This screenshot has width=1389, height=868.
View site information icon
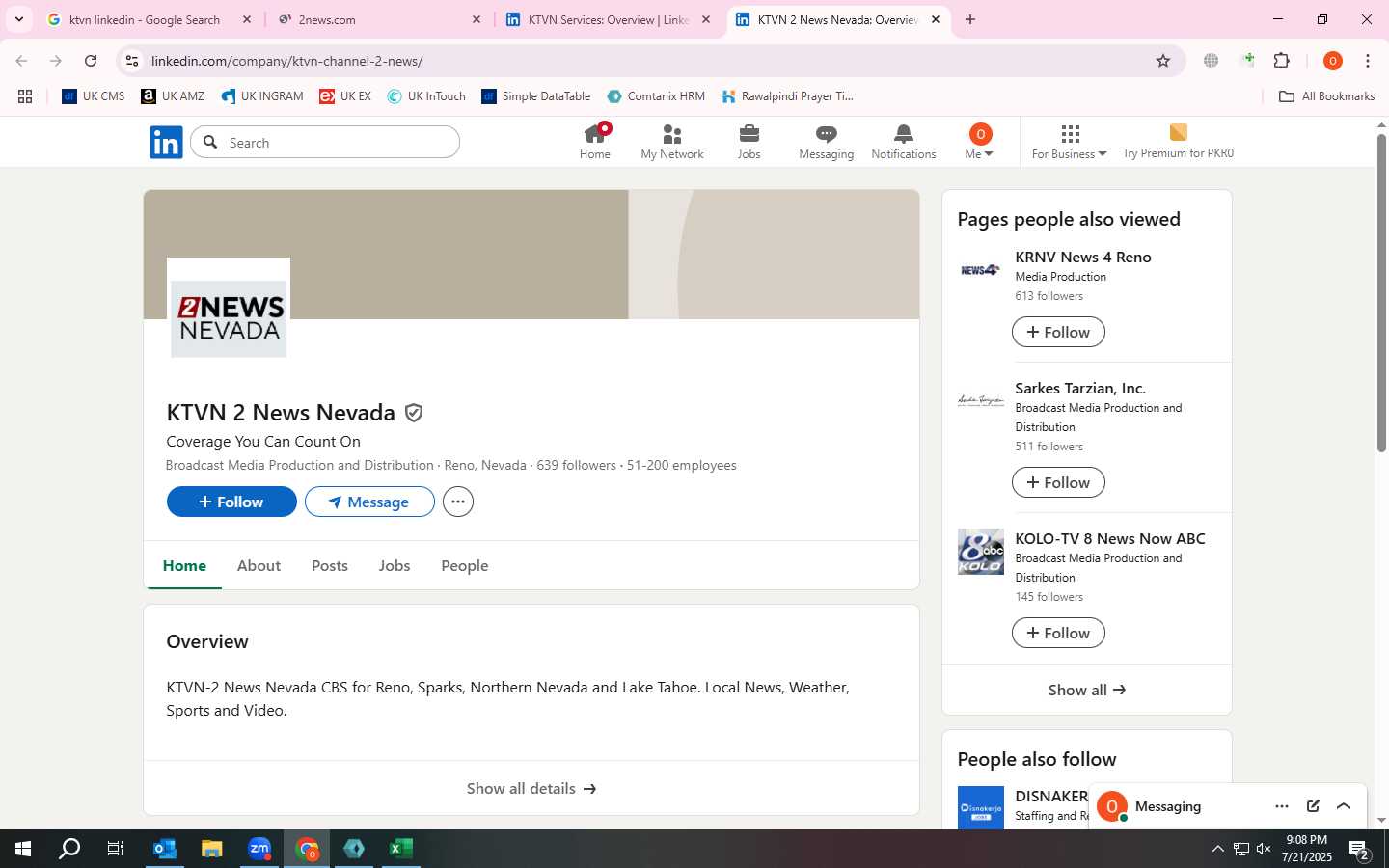click(132, 61)
